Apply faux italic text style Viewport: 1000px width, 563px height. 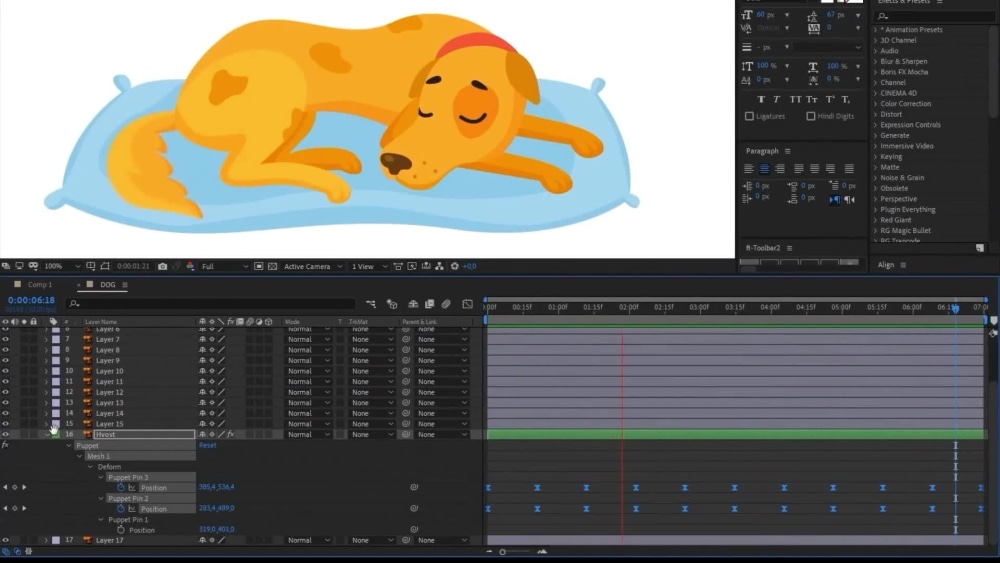point(777,99)
